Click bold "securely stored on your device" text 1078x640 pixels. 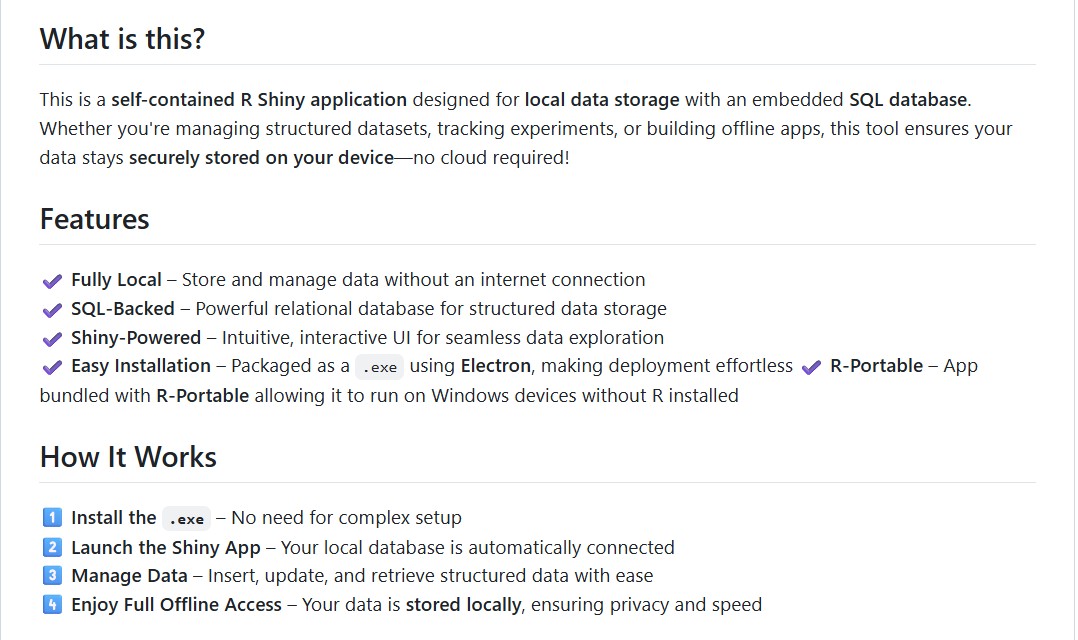click(261, 158)
